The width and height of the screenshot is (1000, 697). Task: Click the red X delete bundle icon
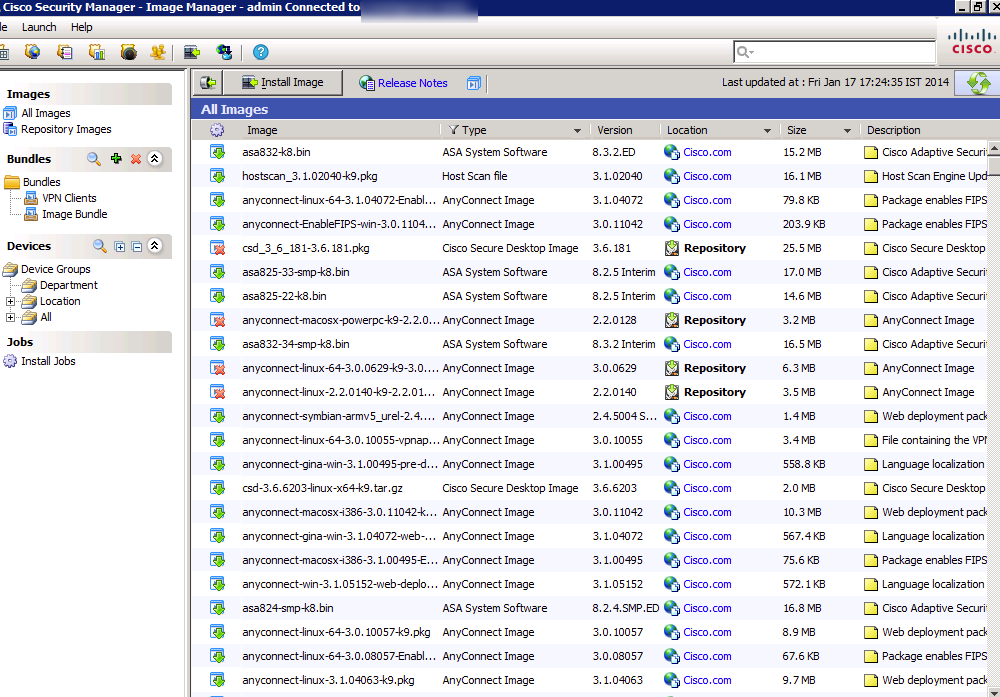(135, 159)
